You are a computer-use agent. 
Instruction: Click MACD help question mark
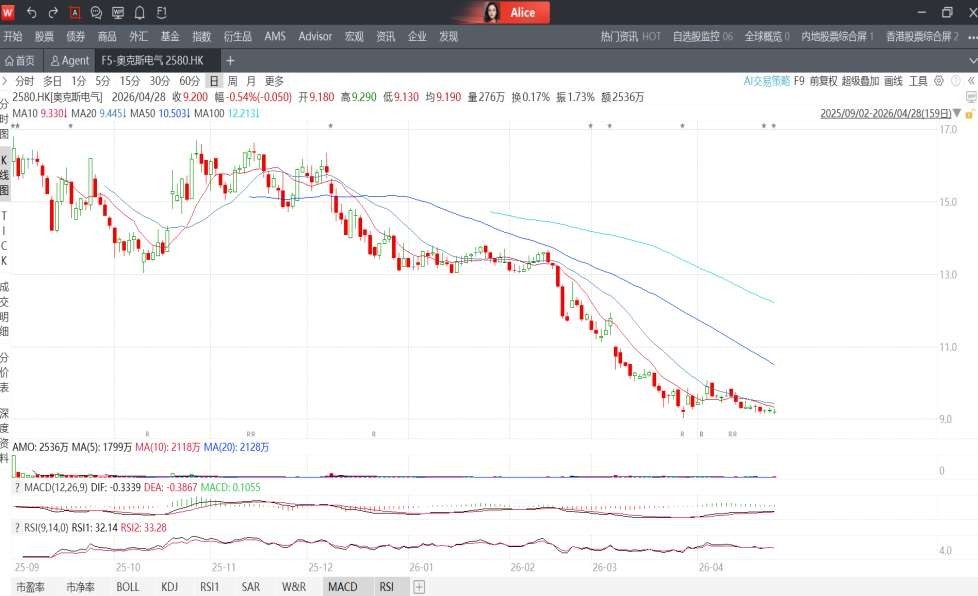[17, 487]
